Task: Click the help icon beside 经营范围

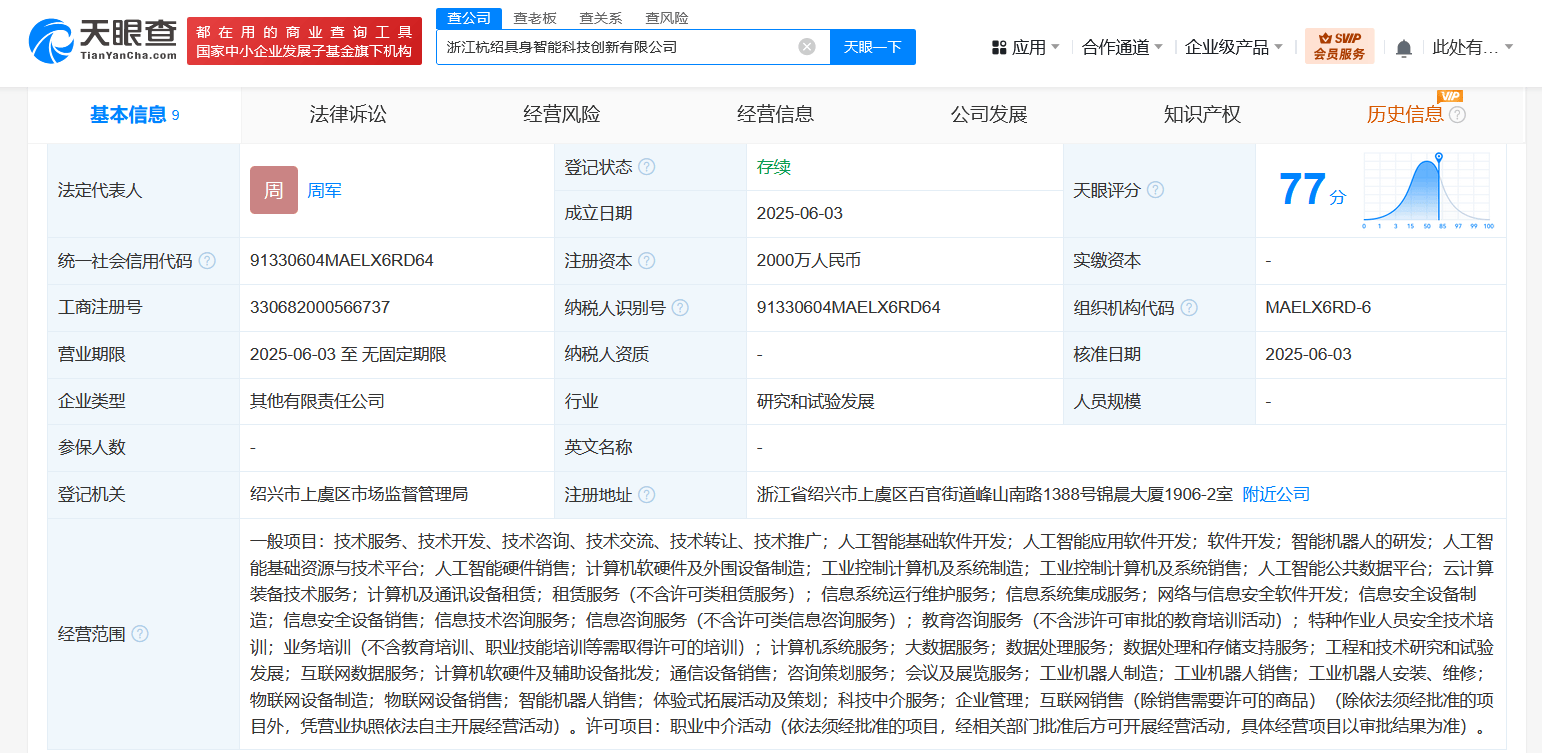Action: 140,634
